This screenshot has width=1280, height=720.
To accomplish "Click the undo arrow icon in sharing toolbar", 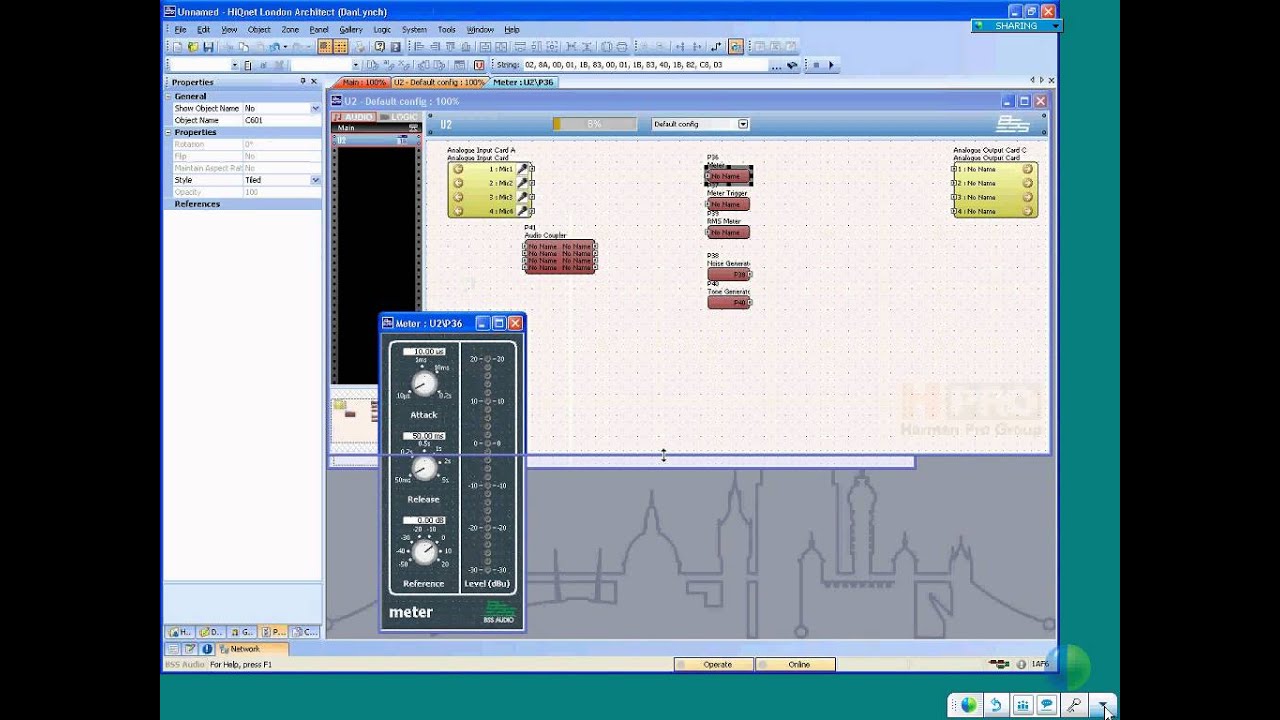I will [x=996, y=705].
